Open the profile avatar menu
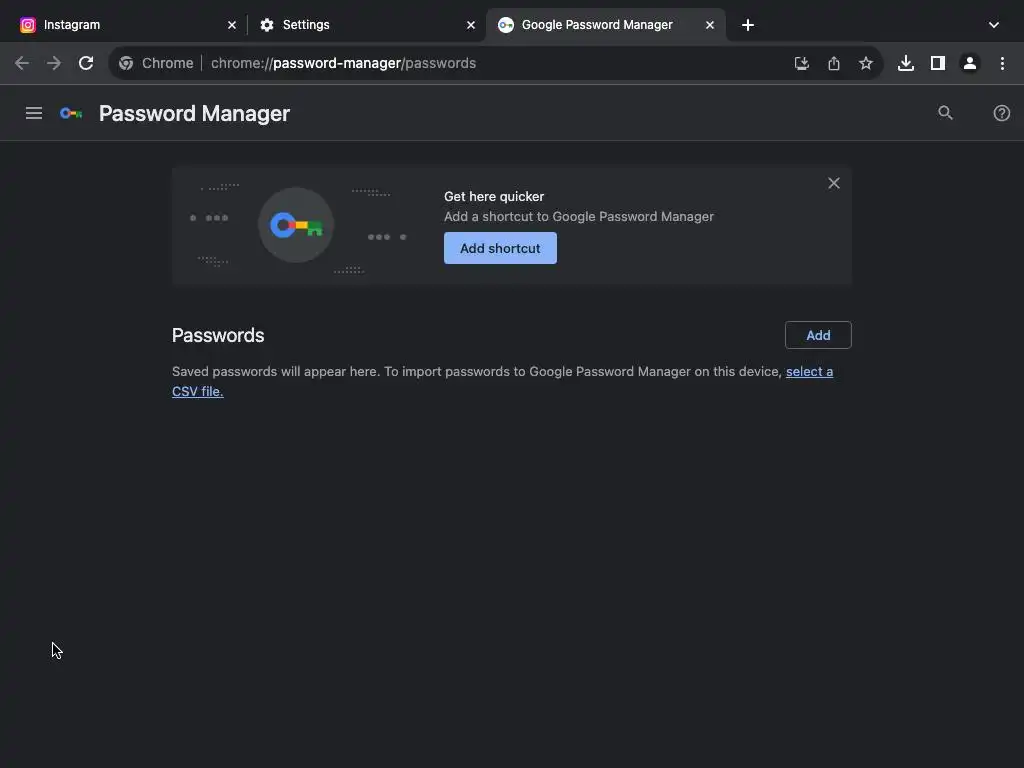 [969, 63]
